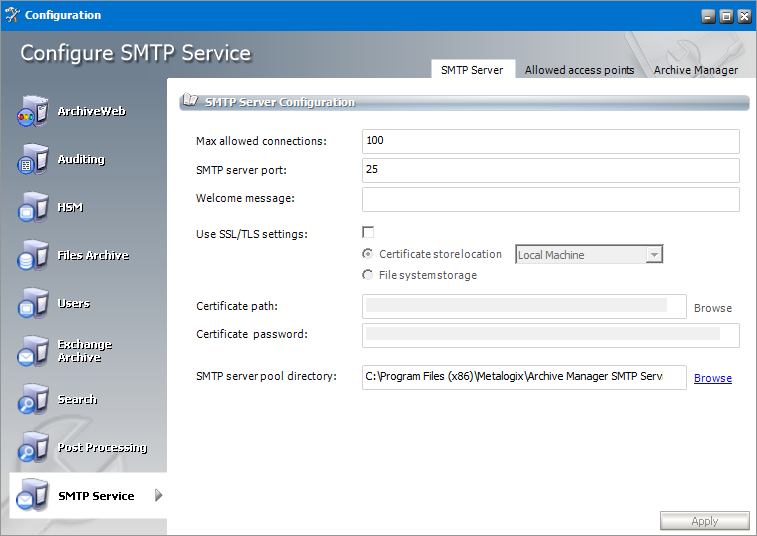Image resolution: width=757 pixels, height=536 pixels.
Task: Click the Post Processing icon
Action: (x=32, y=448)
